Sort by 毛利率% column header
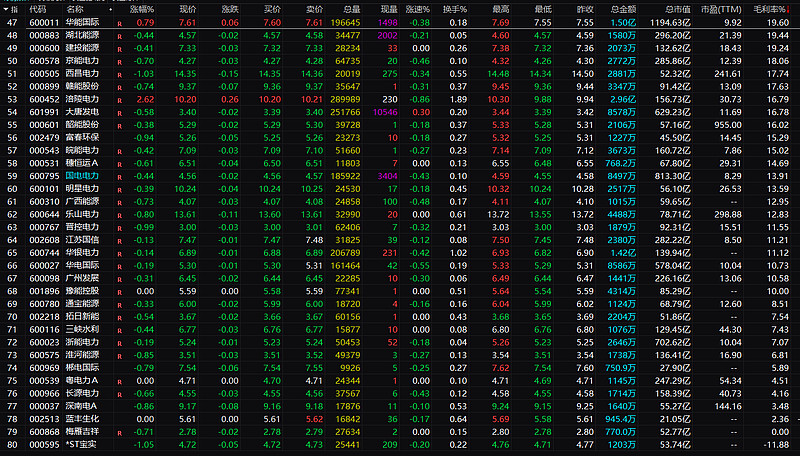800x456 pixels. (x=769, y=9)
